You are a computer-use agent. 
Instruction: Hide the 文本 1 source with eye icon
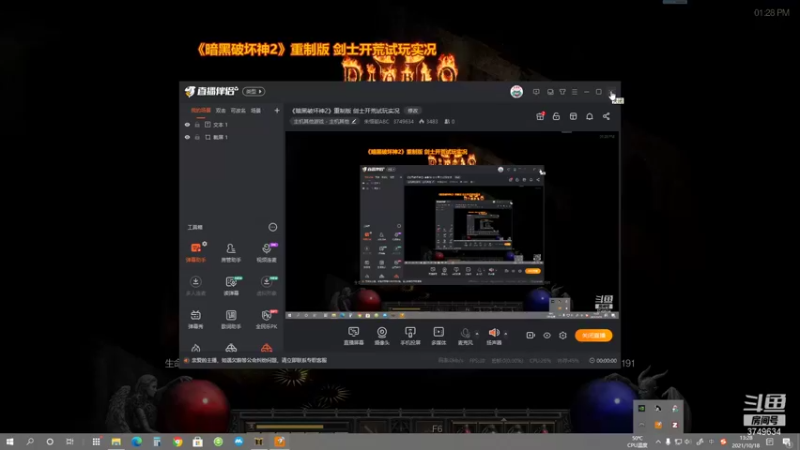click(187, 124)
